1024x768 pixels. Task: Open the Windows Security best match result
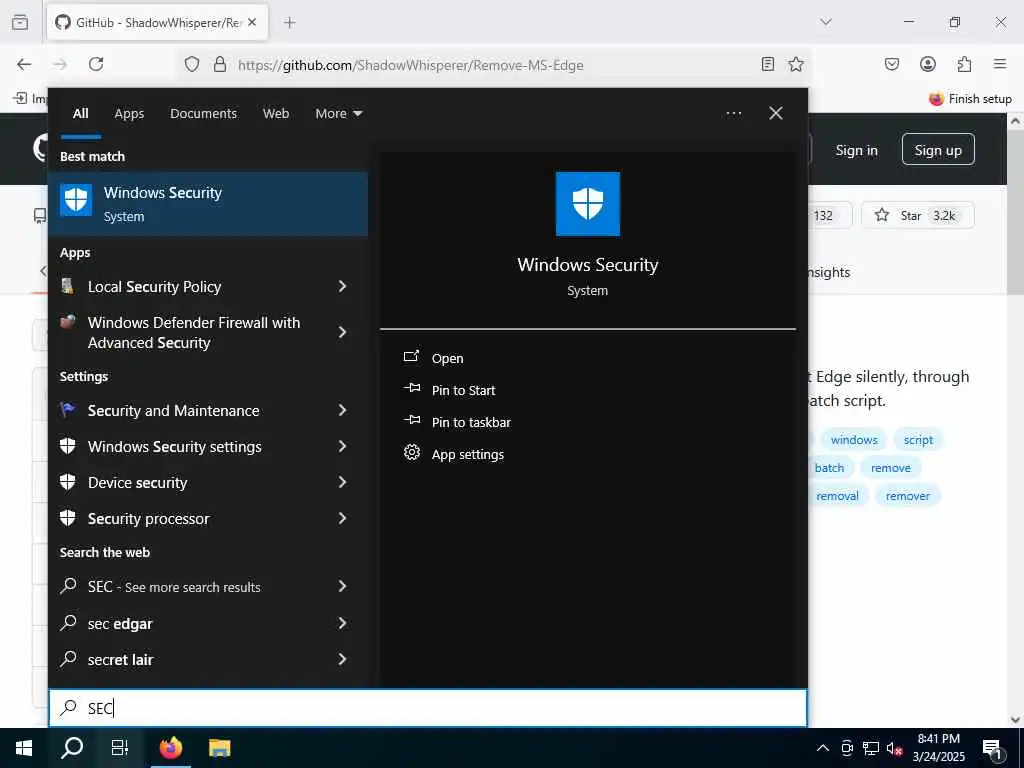pyautogui.click(x=208, y=204)
